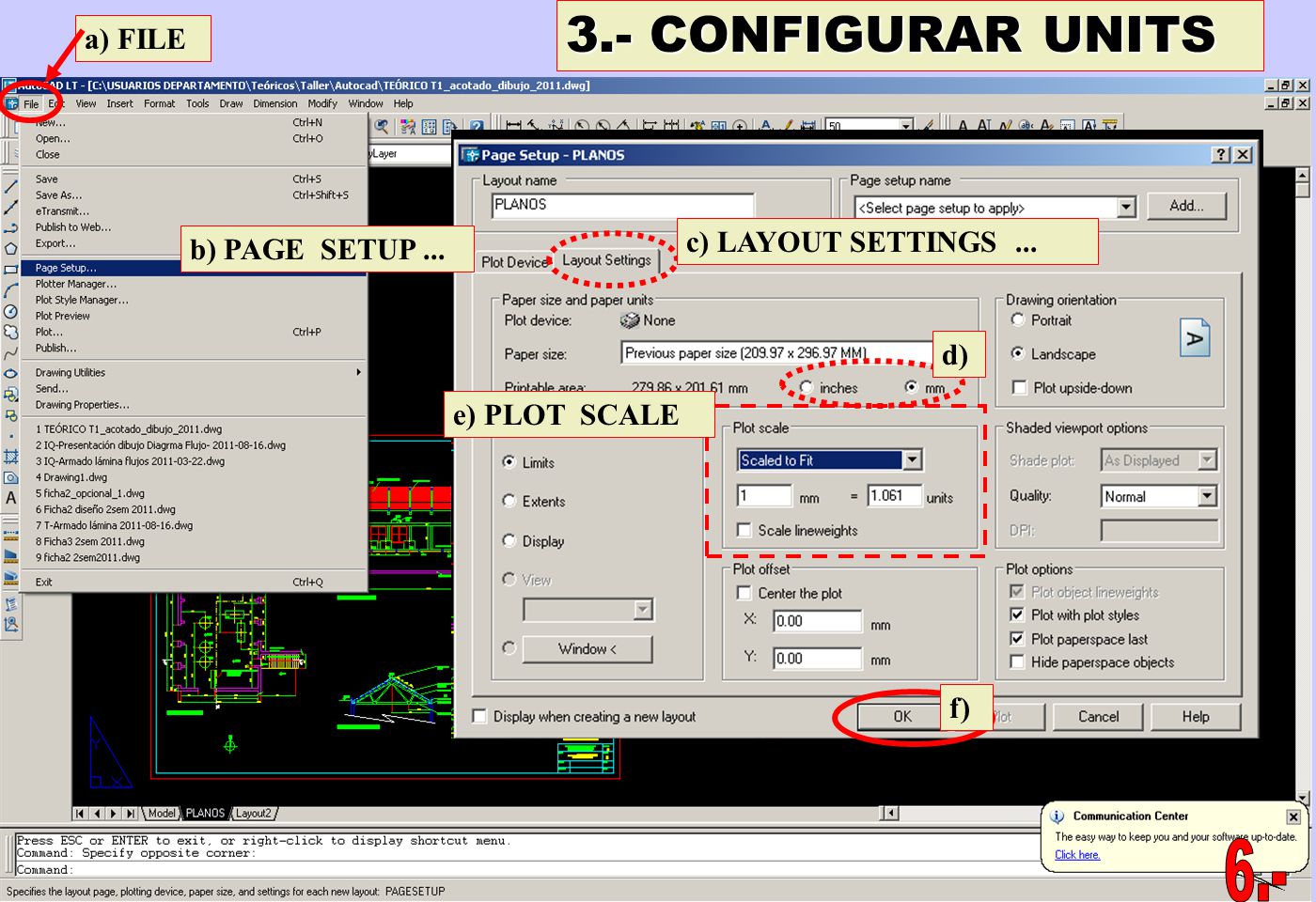This screenshot has height=902, width=1316.
Task: Uncheck Plot paperspace last
Action: (1017, 639)
